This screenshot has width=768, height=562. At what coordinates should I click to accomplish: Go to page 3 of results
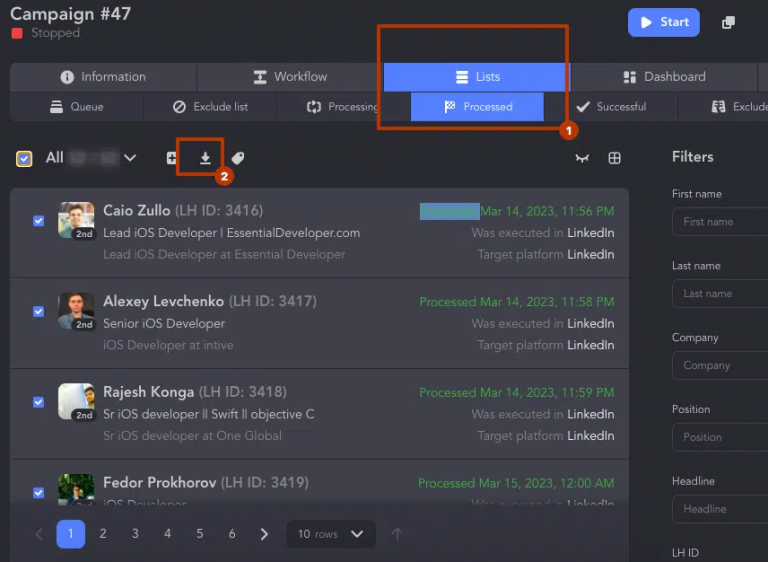(135, 534)
